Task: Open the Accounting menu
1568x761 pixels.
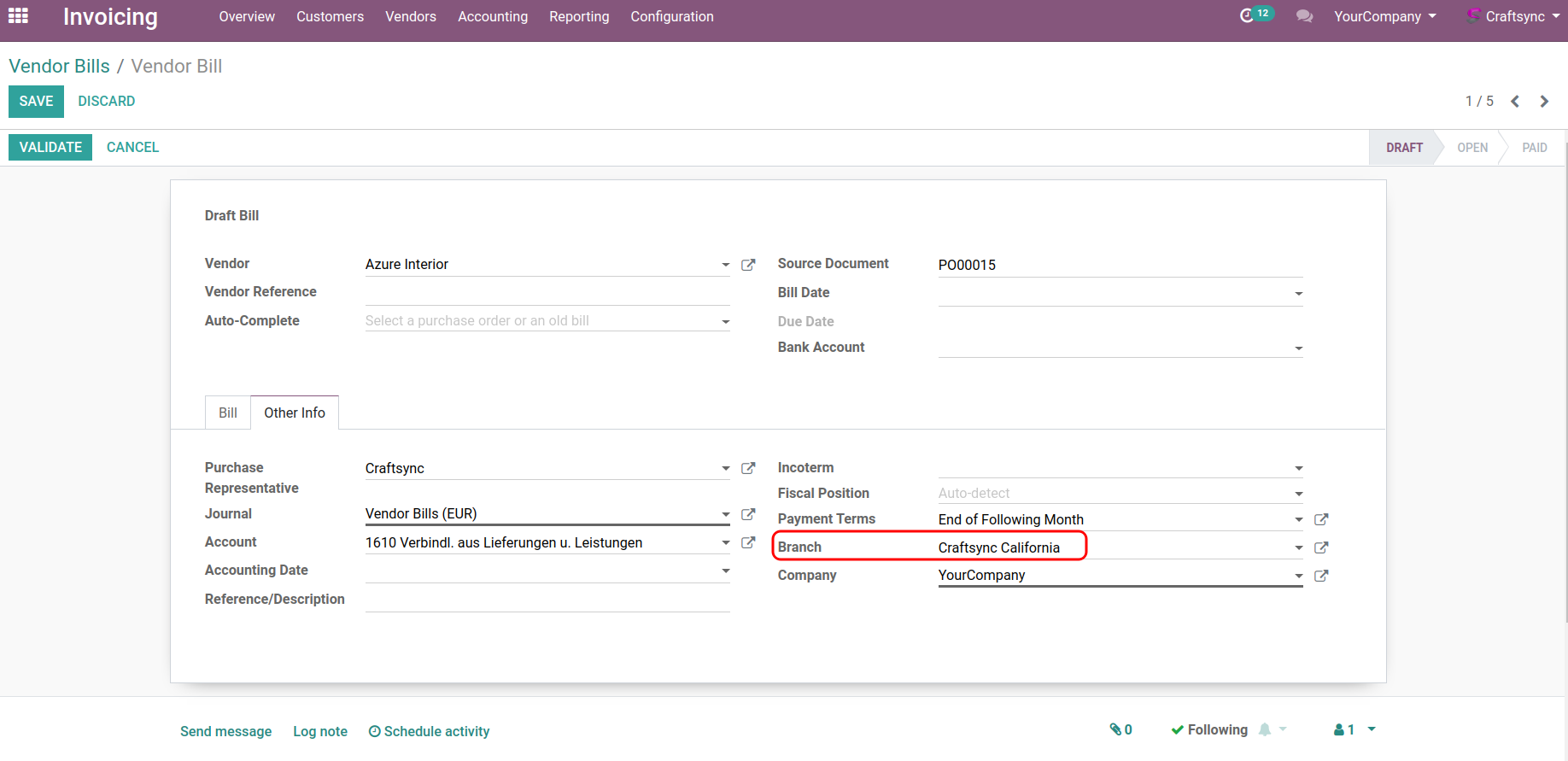Action: point(493,16)
